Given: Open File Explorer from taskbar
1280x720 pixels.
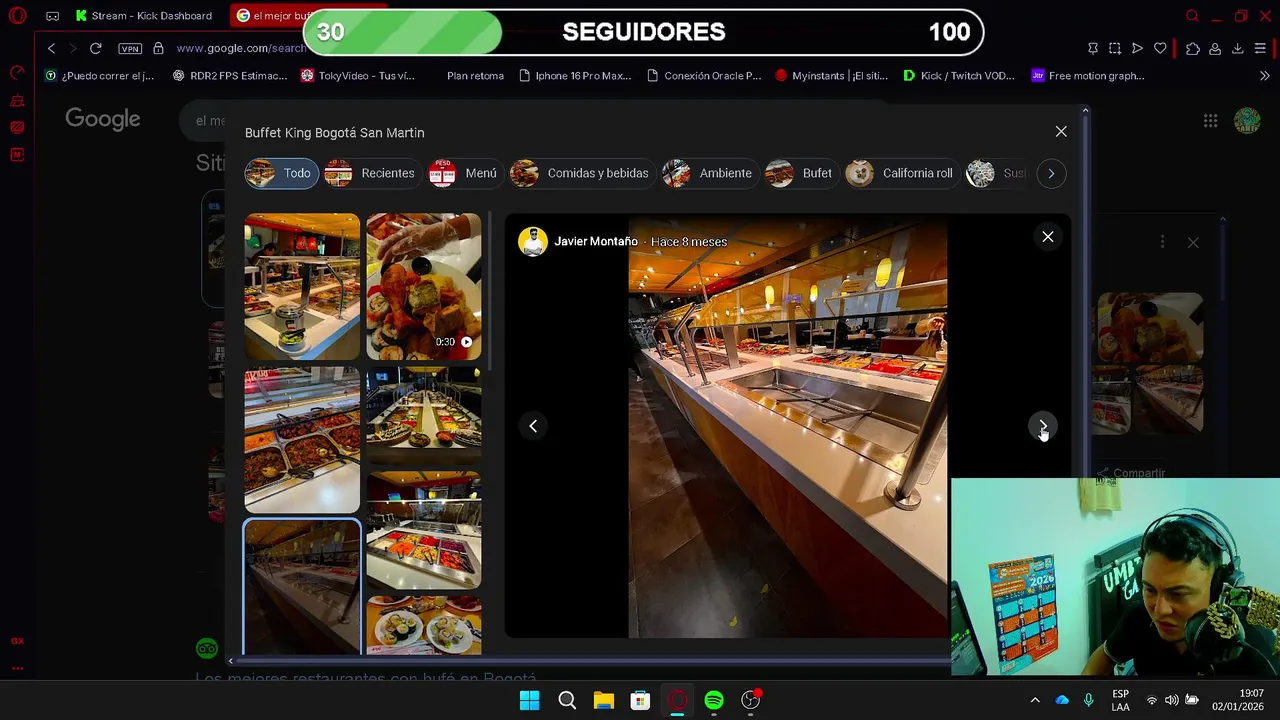Looking at the screenshot, I should pyautogui.click(x=604, y=700).
